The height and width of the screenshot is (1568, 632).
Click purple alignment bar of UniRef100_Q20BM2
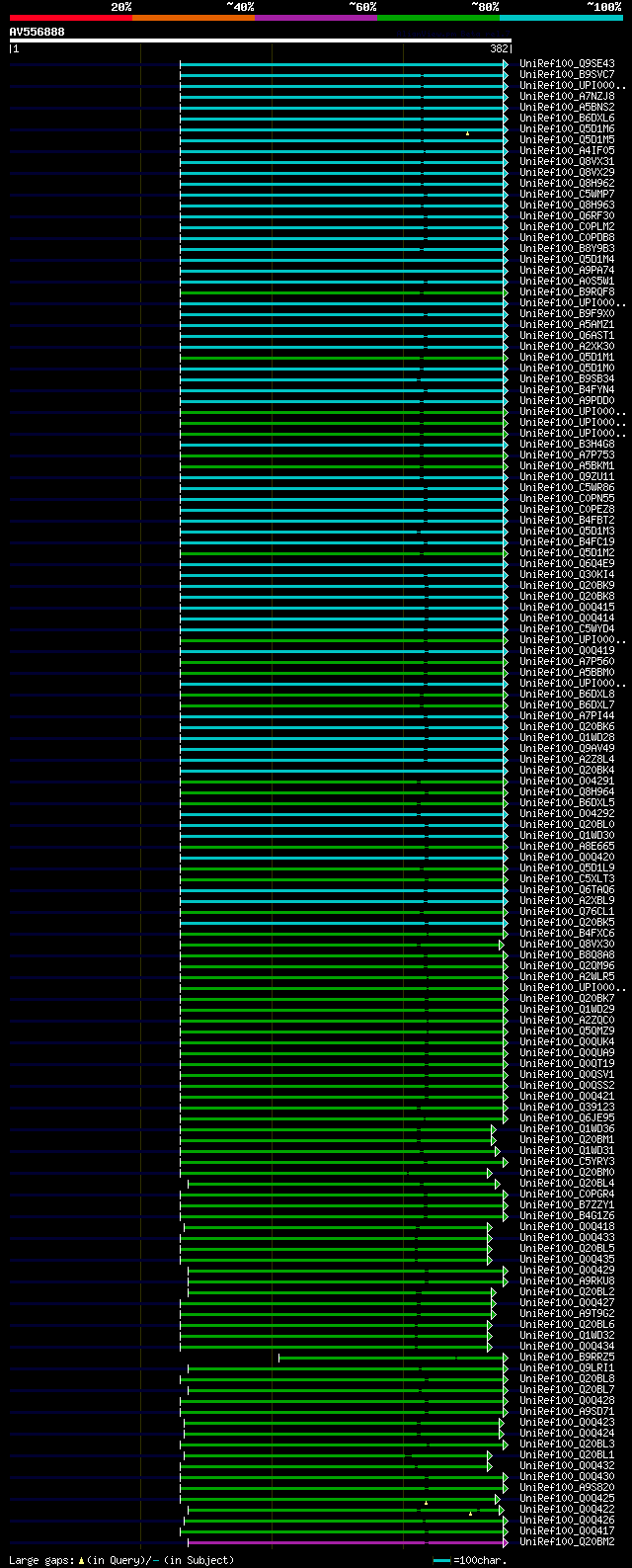click(348, 1542)
